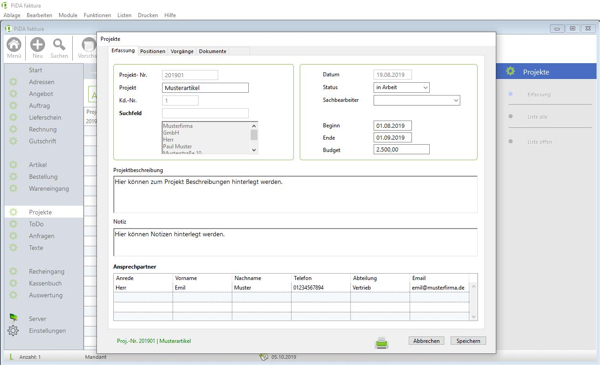Select the Erfassung tab
The height and width of the screenshot is (365, 600).
pyautogui.click(x=123, y=51)
